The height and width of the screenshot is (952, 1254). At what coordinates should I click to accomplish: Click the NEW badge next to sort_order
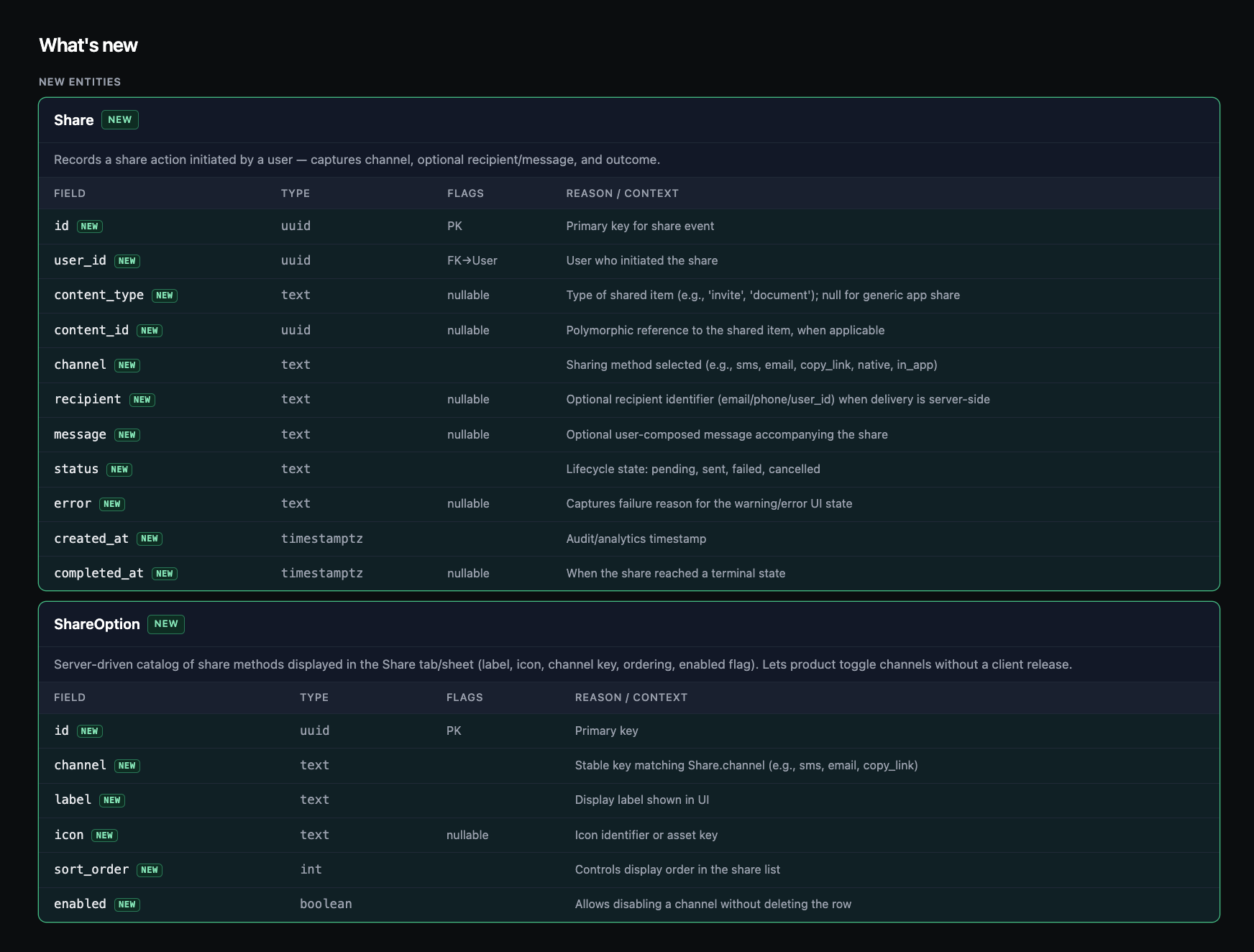pyautogui.click(x=150, y=870)
